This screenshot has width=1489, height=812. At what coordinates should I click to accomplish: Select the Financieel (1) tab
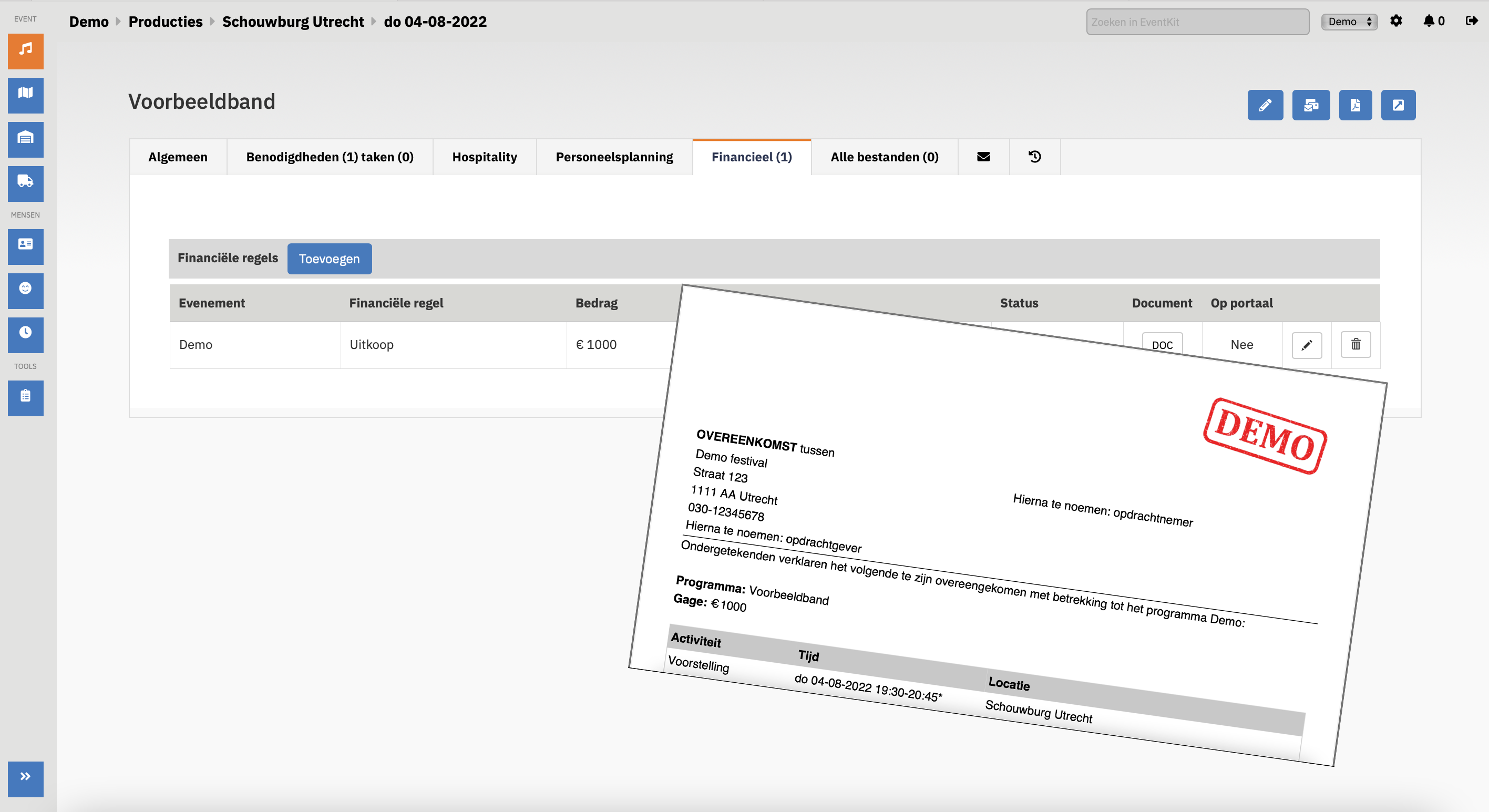click(x=752, y=157)
